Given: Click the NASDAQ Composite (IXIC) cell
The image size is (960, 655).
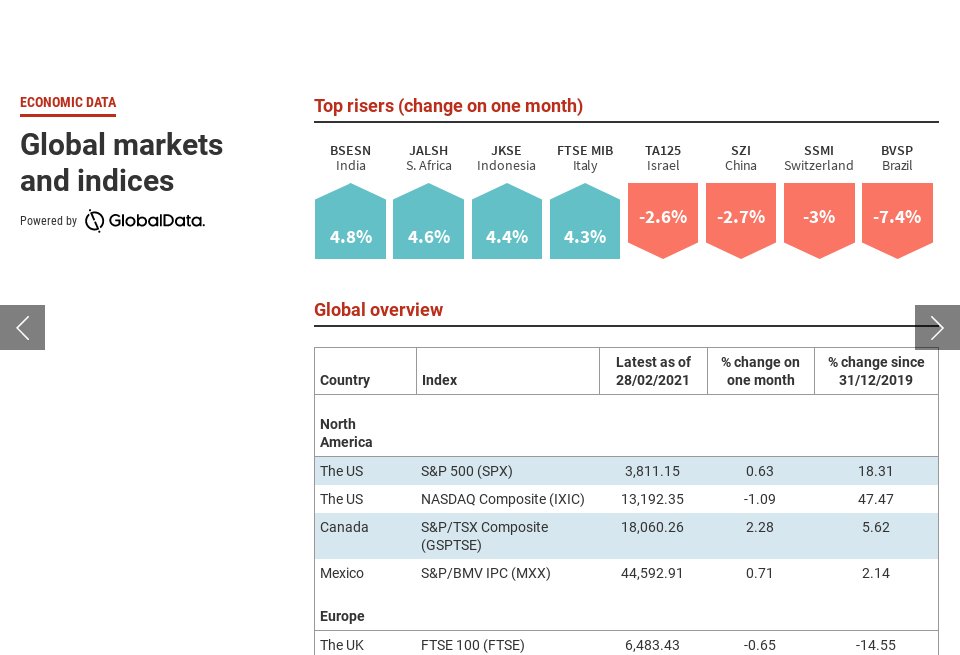Looking at the screenshot, I should click(502, 499).
